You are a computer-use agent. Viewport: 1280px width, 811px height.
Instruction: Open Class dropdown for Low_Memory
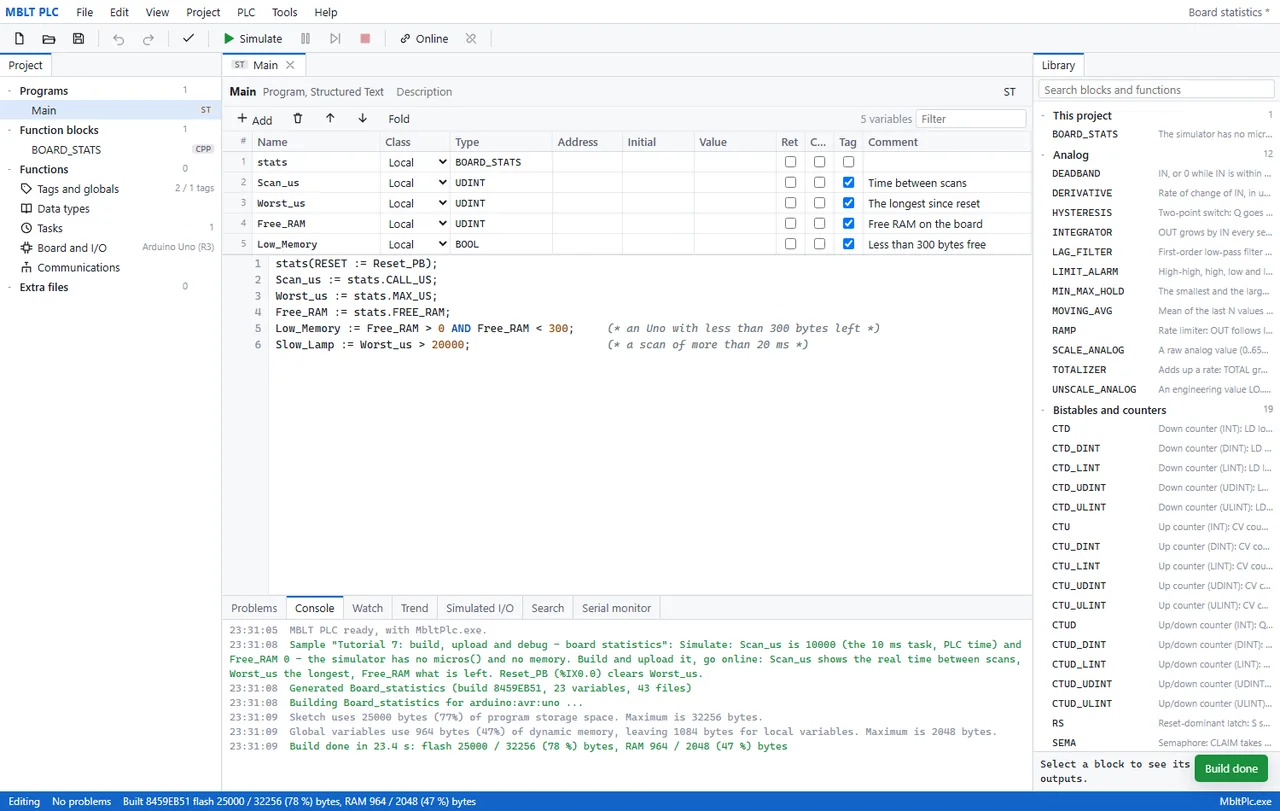tap(416, 244)
